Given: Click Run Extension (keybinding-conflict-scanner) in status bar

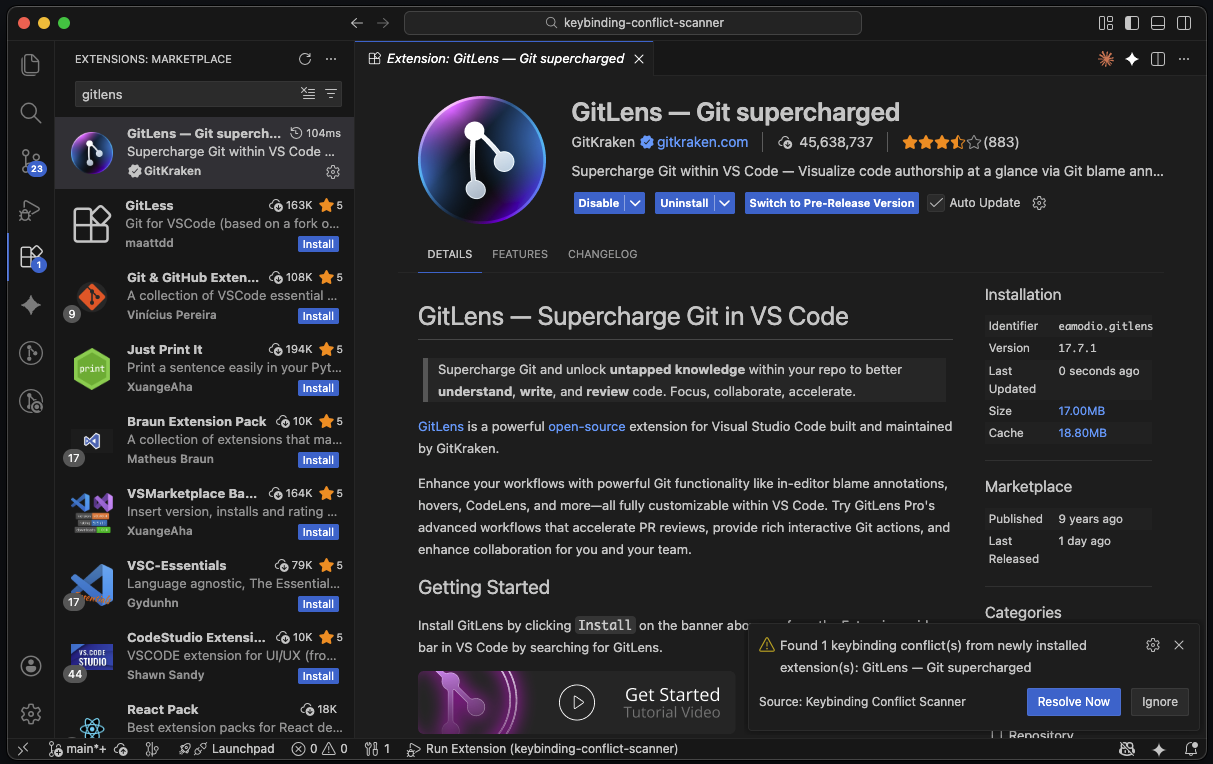Looking at the screenshot, I should (x=543, y=749).
